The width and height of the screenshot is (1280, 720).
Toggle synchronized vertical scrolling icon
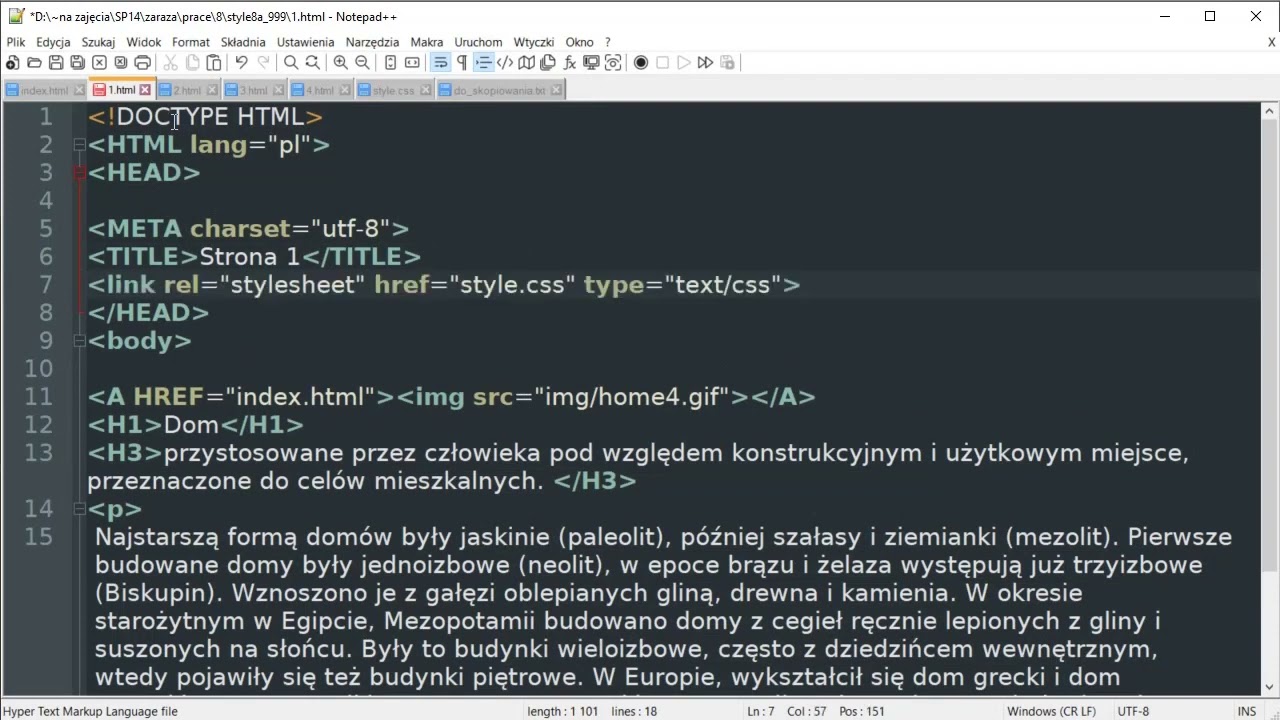(391, 63)
